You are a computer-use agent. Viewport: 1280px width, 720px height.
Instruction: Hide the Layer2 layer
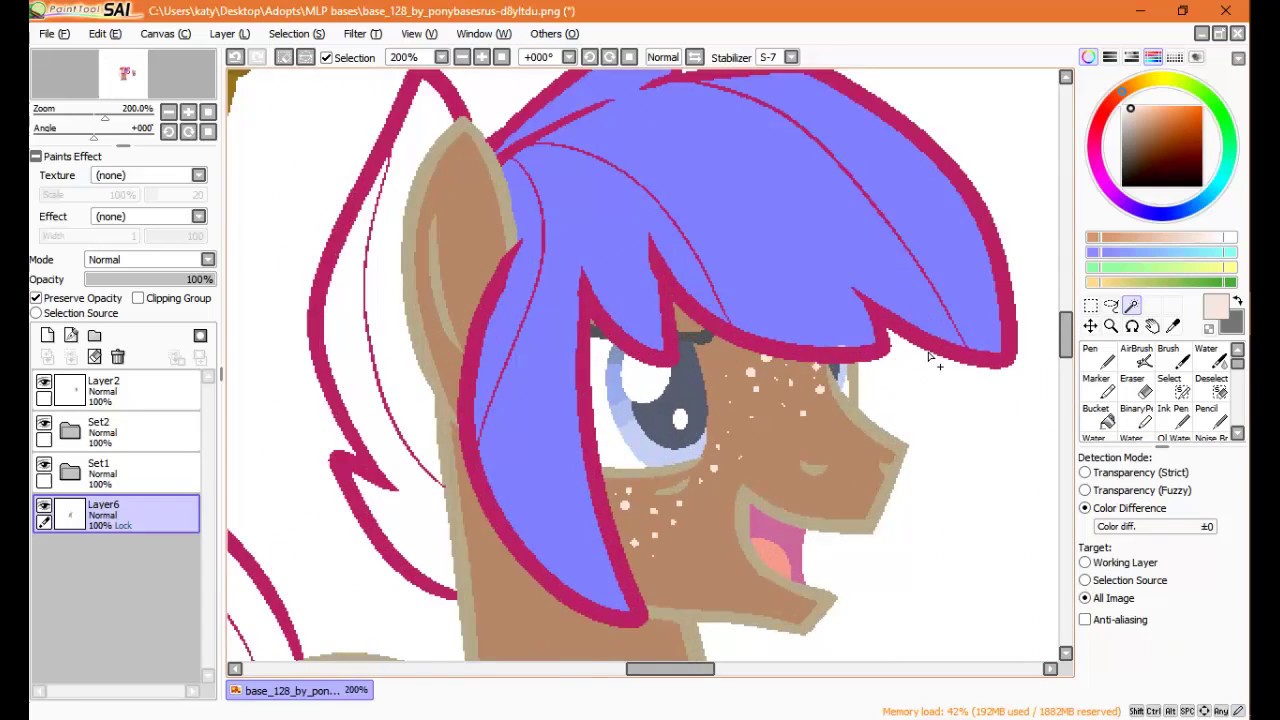[44, 382]
